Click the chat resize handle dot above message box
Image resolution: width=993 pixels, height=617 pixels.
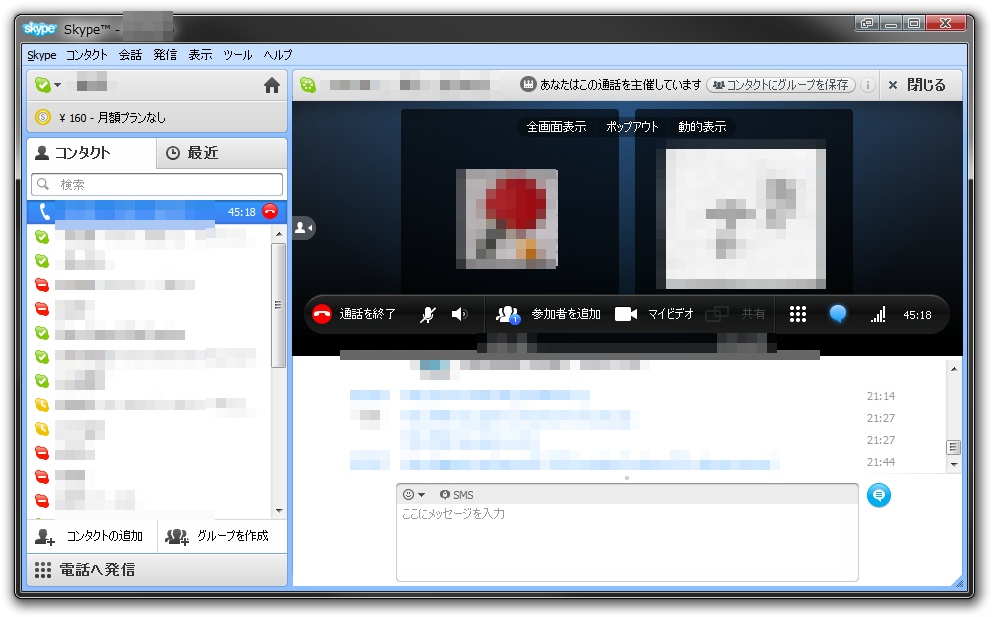click(x=627, y=478)
